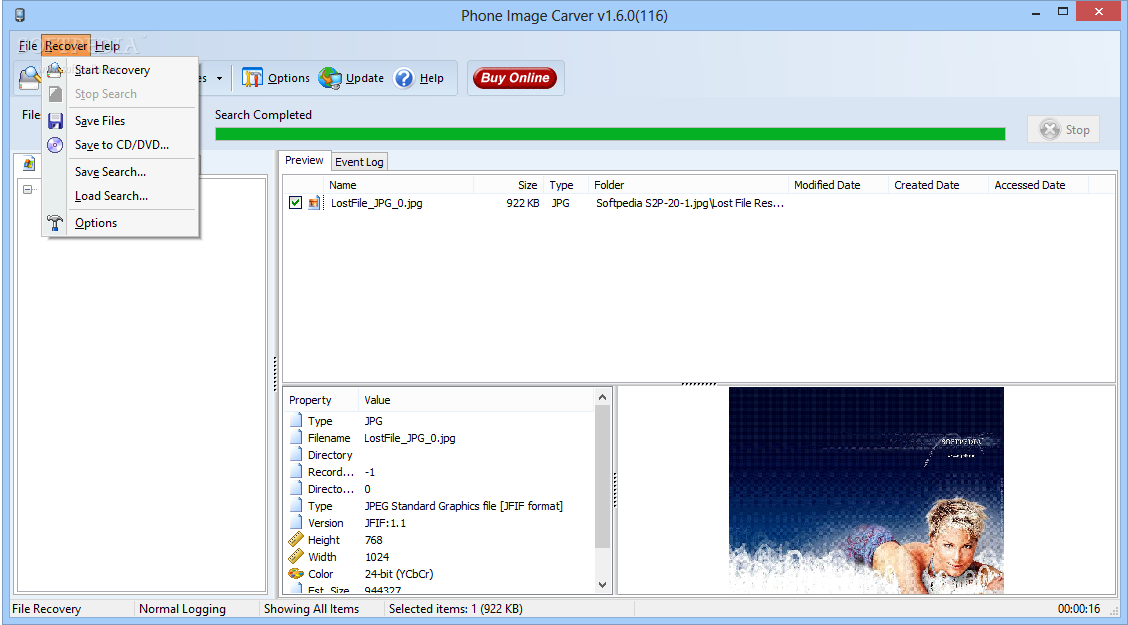Click the Stop button beside progress bar
Image resolution: width=1128 pixels, height=625 pixels.
(x=1063, y=129)
